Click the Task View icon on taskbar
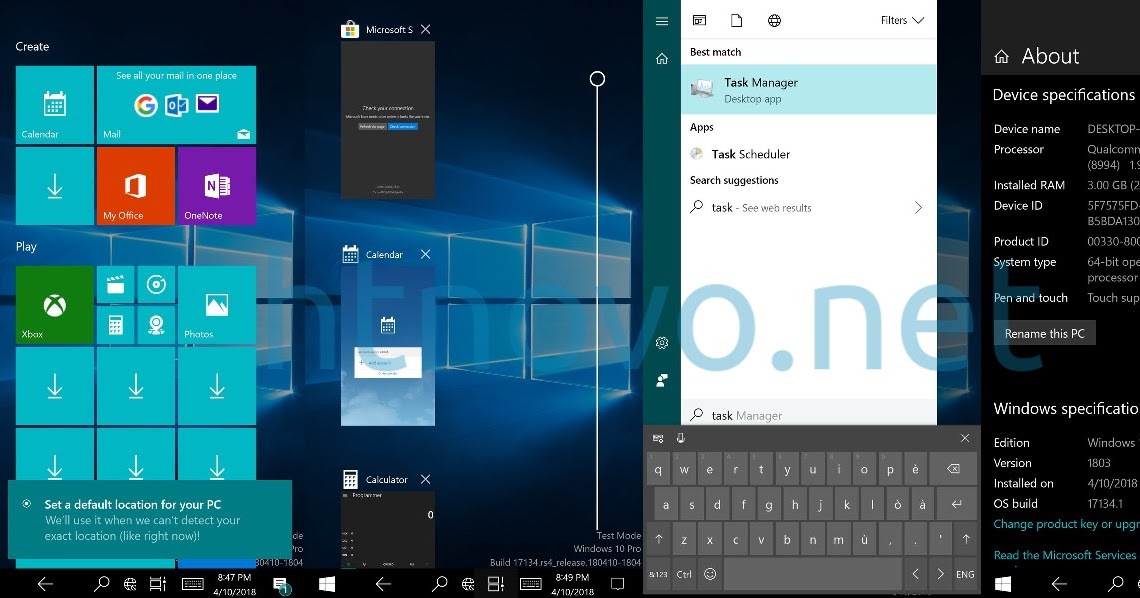The width and height of the screenshot is (1140, 598). coord(158,582)
